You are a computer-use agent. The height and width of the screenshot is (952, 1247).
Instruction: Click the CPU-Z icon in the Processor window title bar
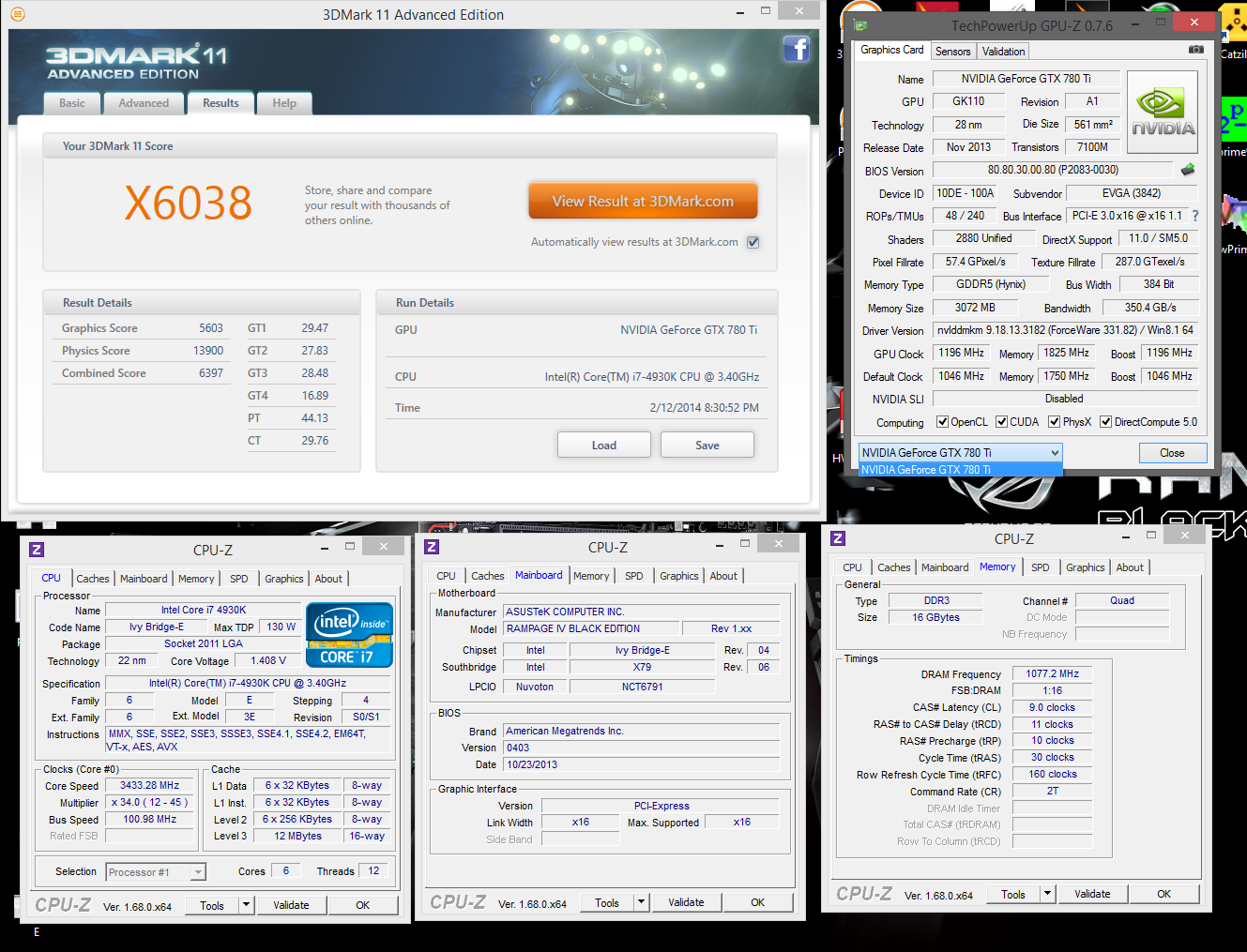37,550
